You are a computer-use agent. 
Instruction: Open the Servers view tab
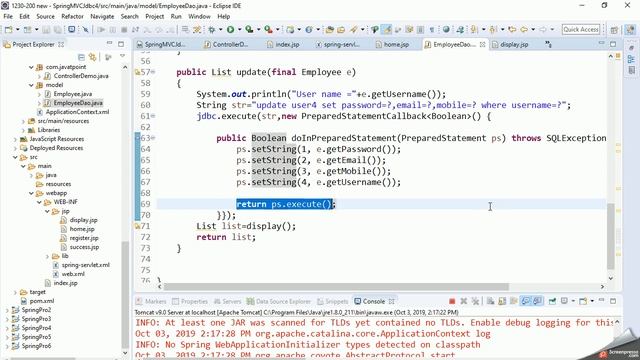[x=228, y=301]
